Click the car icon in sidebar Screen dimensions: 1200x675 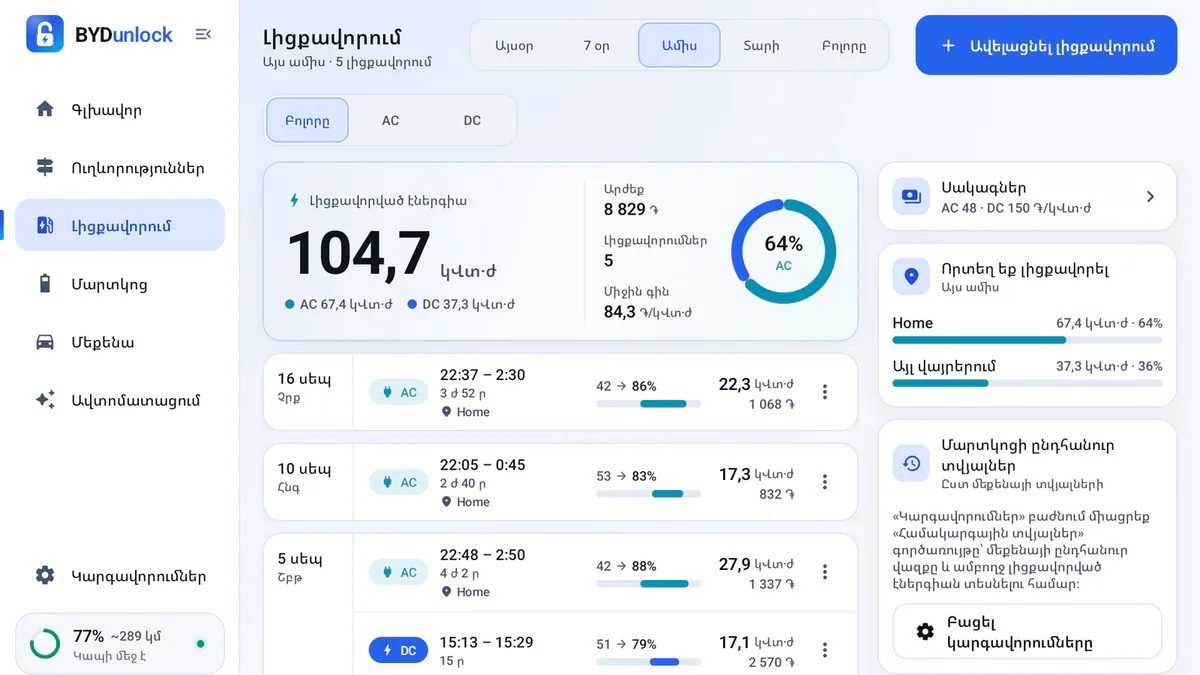coord(45,341)
